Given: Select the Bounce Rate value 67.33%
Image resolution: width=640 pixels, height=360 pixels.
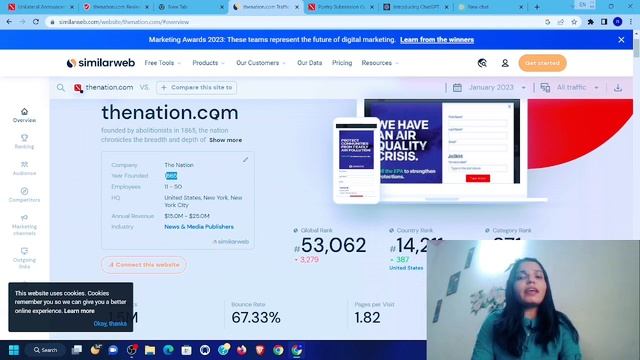Looking at the screenshot, I should 256,317.
